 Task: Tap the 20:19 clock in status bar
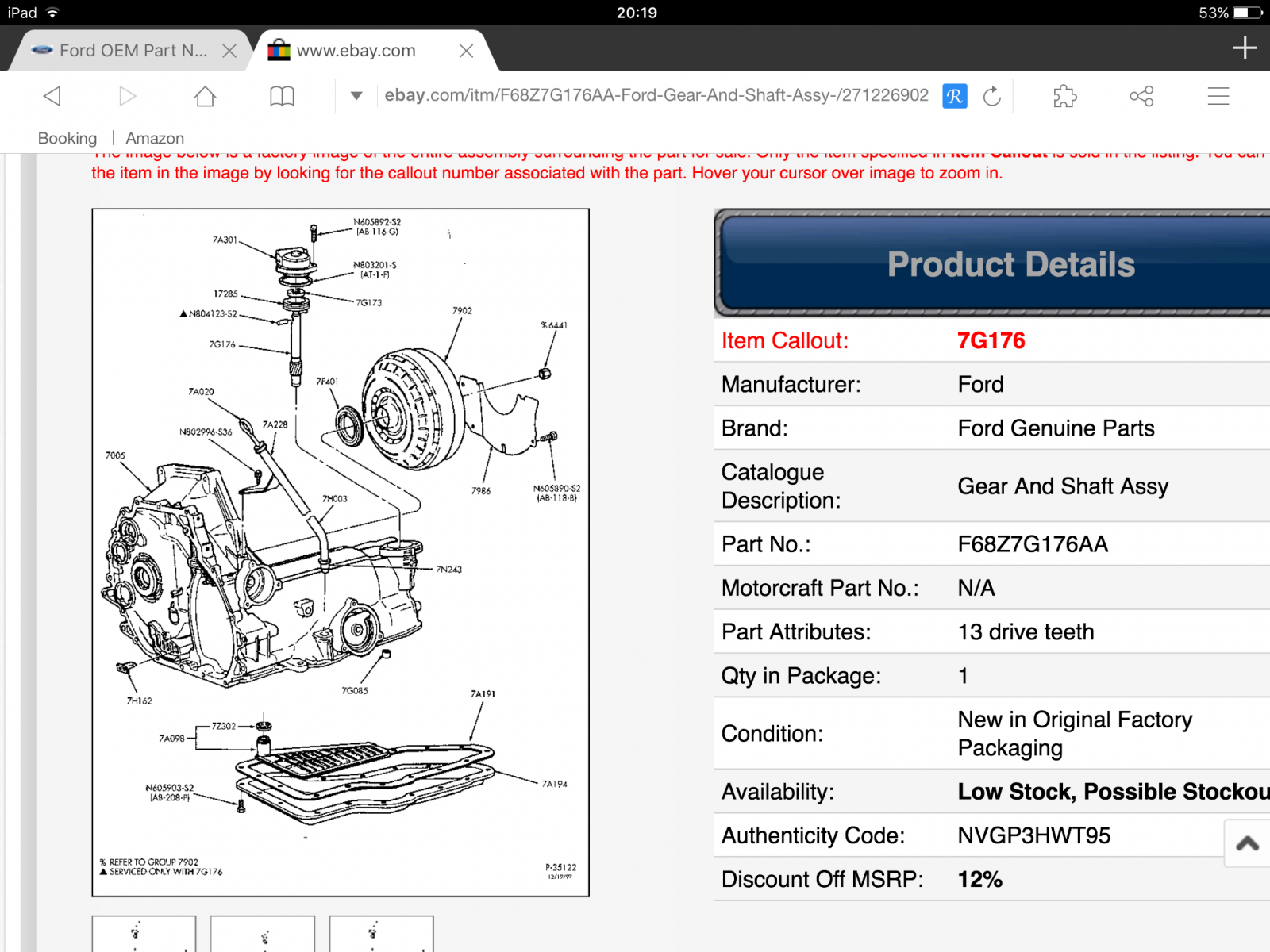(637, 13)
